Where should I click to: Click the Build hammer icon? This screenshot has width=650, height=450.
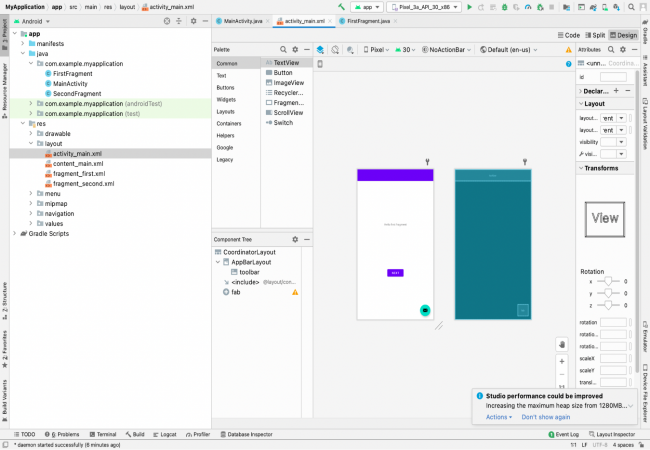(x=342, y=7)
